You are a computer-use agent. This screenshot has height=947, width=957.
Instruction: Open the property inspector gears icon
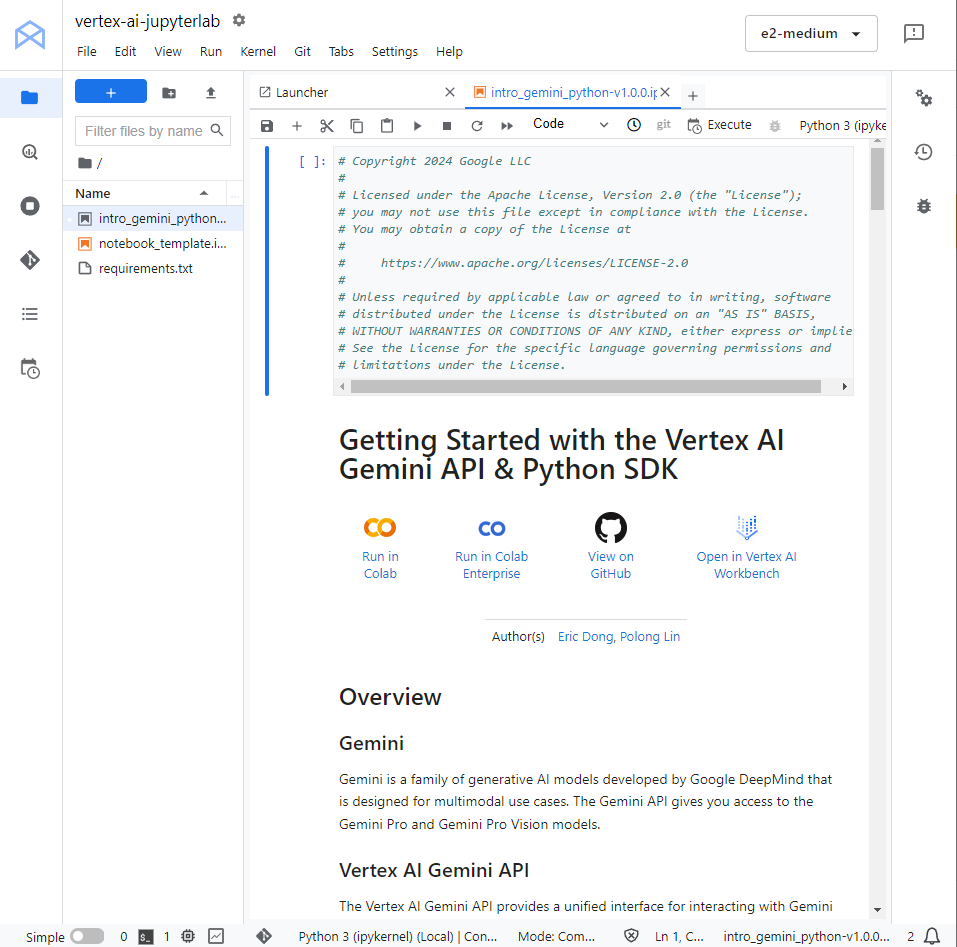(923, 98)
